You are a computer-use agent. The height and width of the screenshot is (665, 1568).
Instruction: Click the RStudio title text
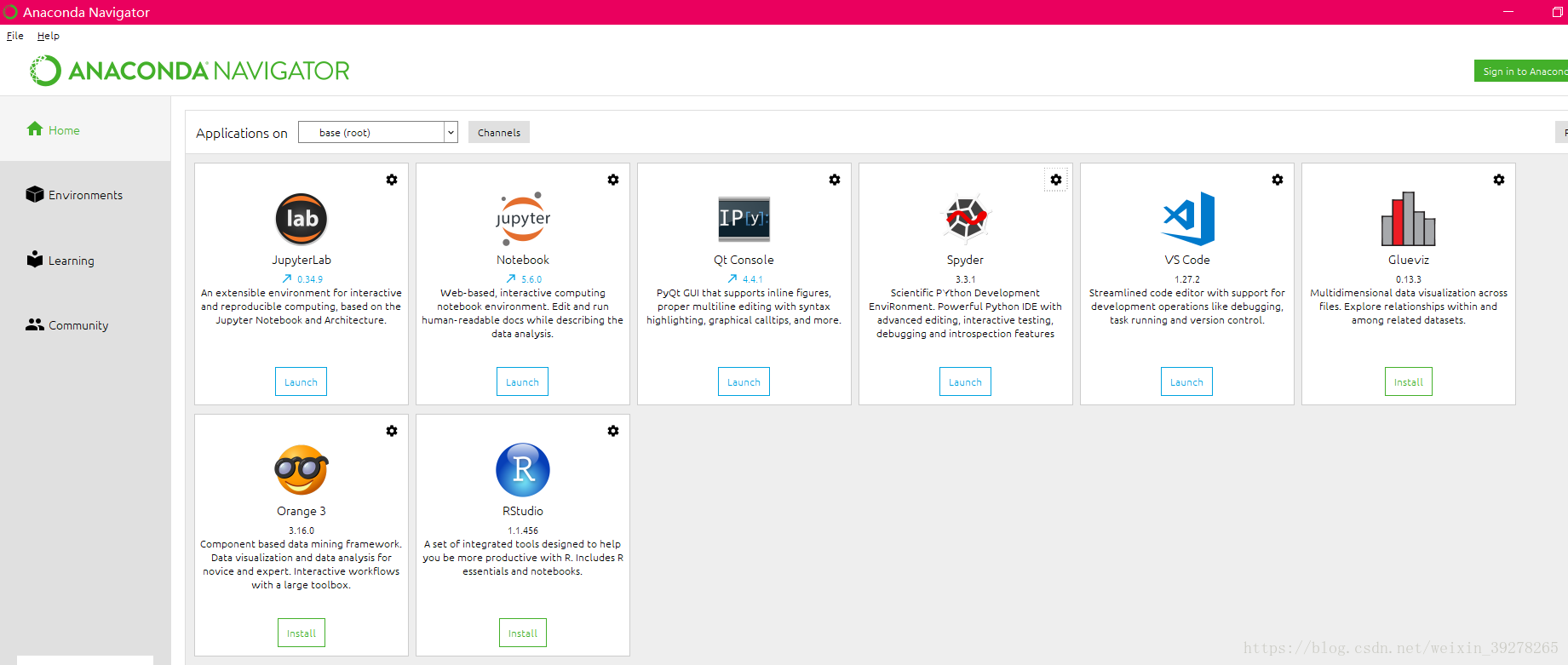coord(523,511)
